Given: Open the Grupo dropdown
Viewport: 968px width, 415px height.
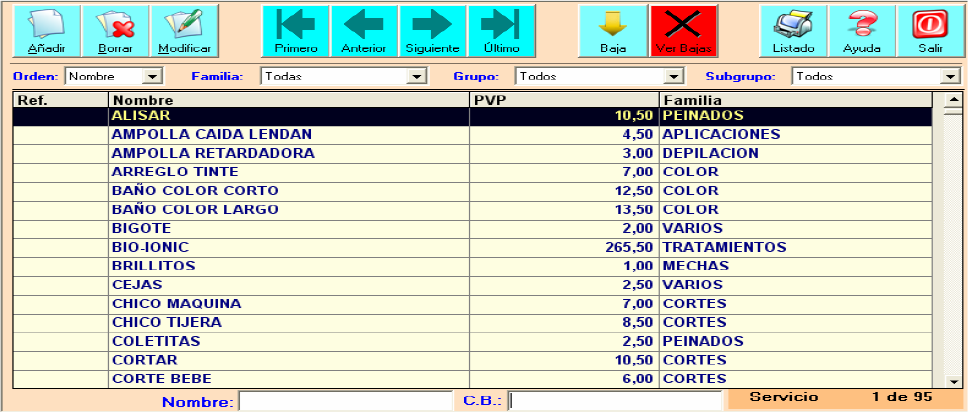Looking at the screenshot, I should point(674,77).
